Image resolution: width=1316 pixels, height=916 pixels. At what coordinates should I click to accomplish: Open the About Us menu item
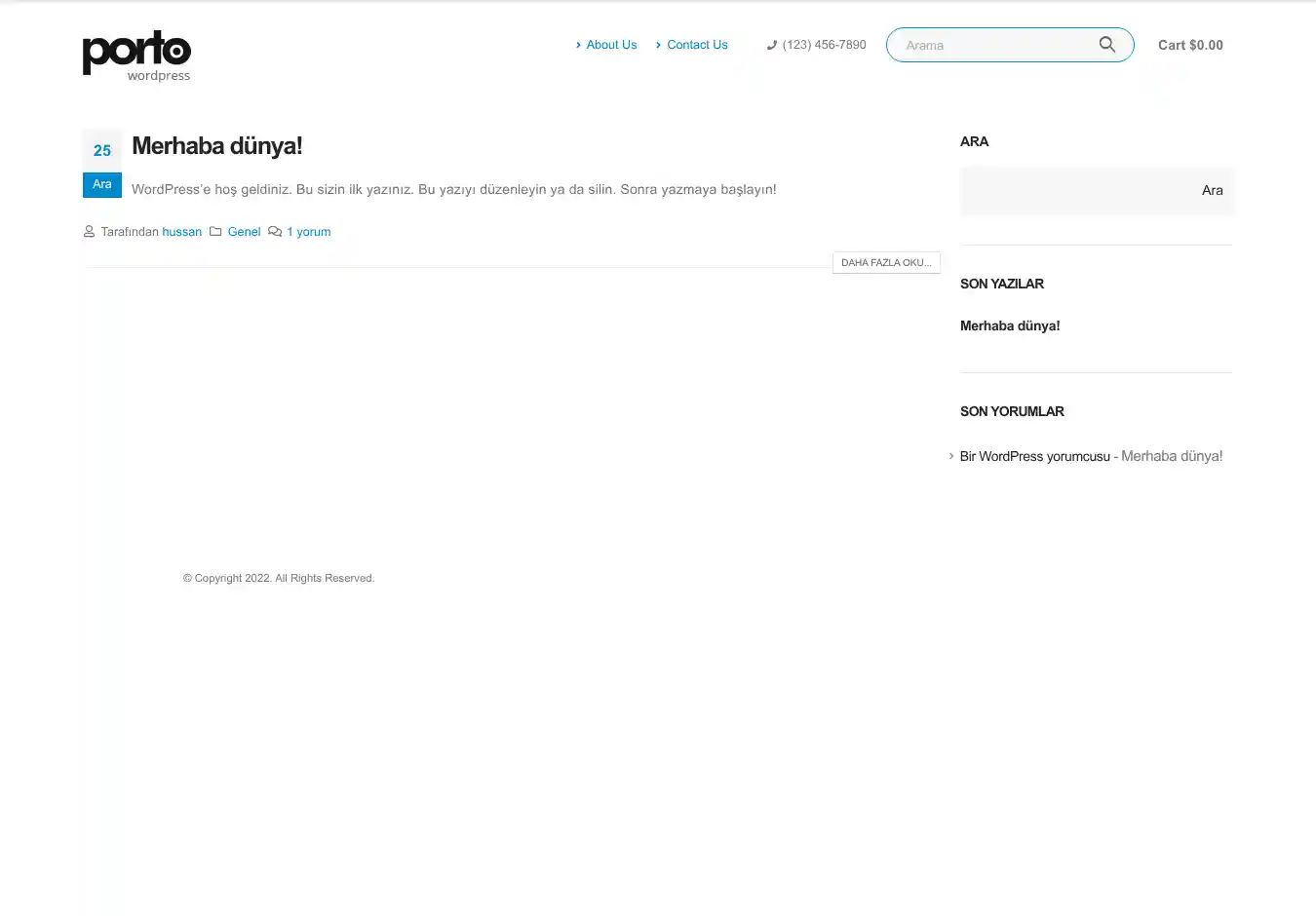pos(611,45)
